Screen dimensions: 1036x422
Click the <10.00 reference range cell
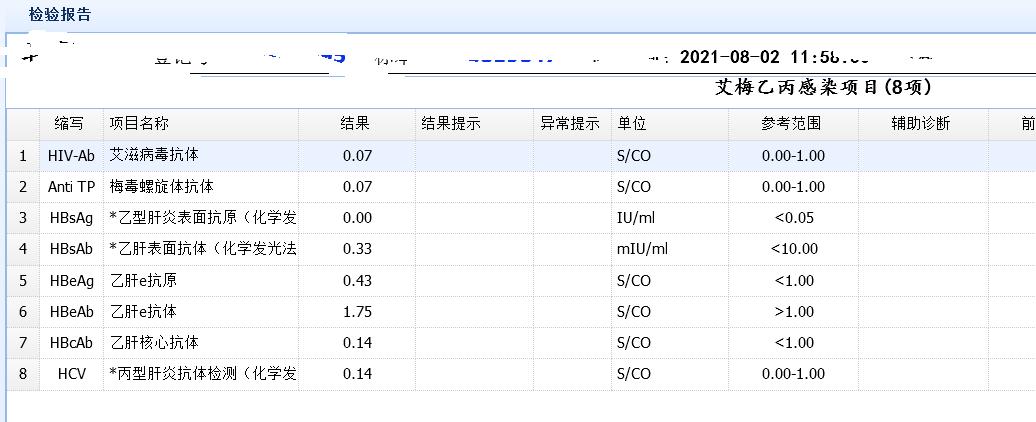794,249
